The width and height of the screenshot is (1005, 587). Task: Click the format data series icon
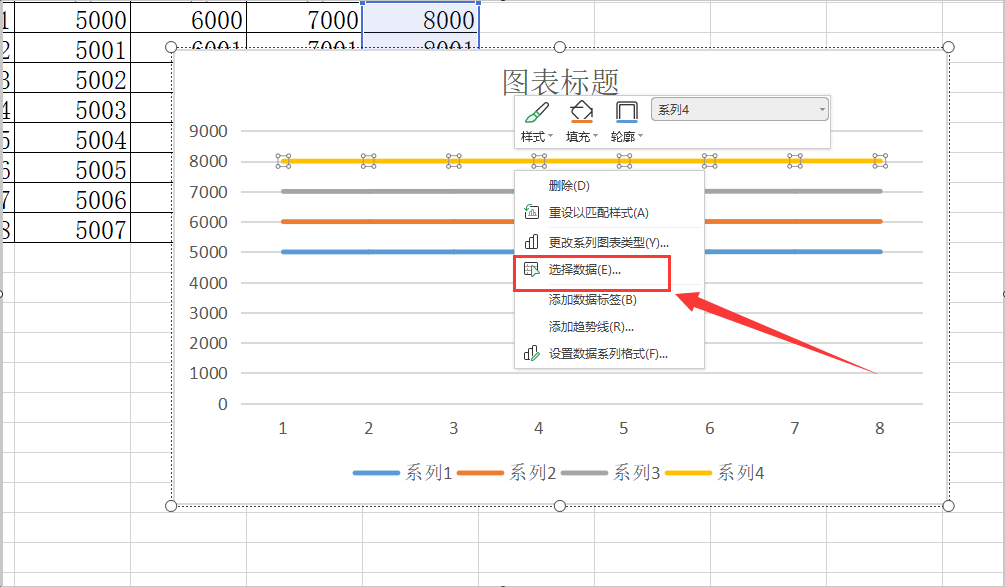pyautogui.click(x=531, y=353)
